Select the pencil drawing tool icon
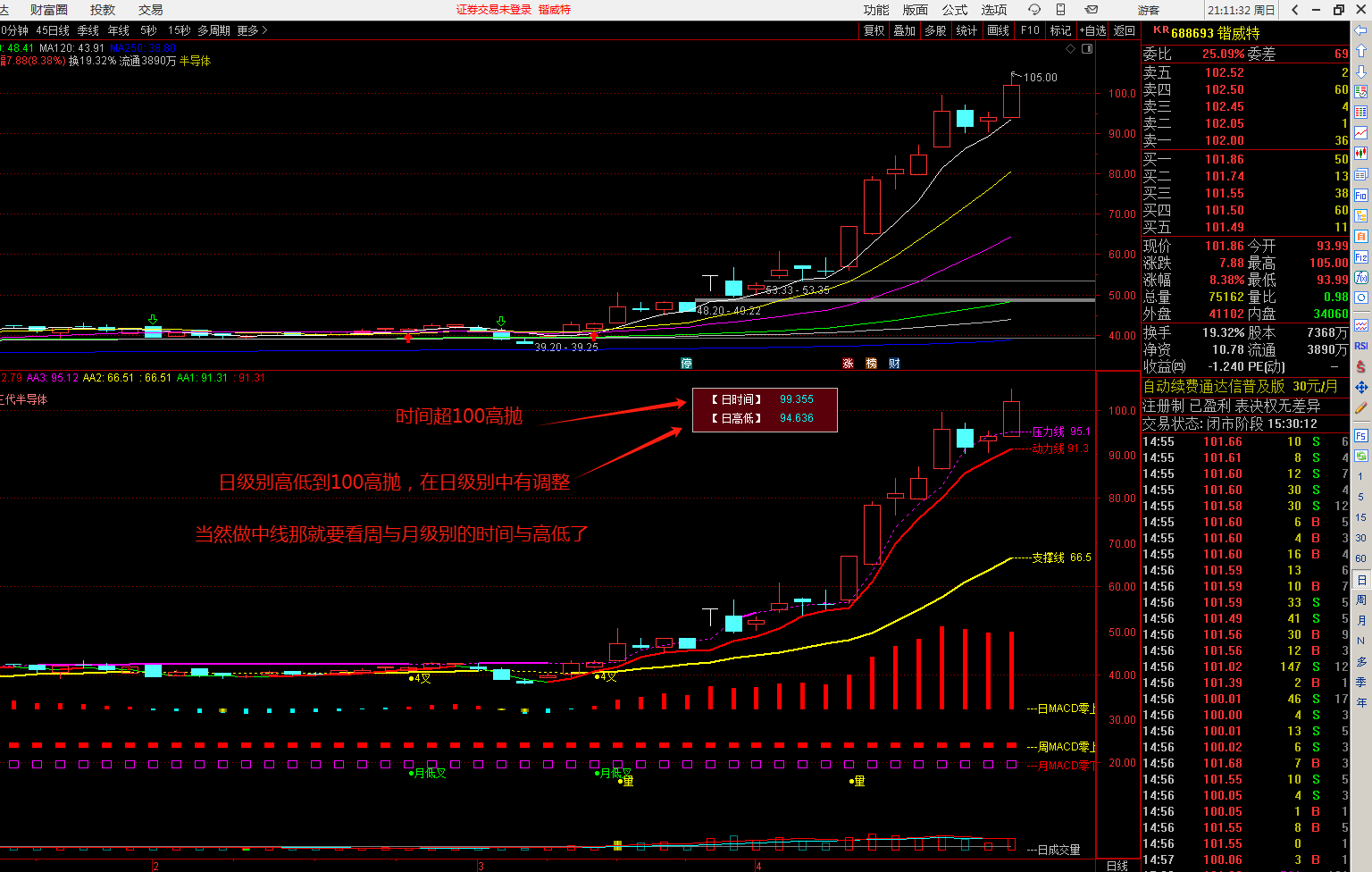 (x=1361, y=408)
